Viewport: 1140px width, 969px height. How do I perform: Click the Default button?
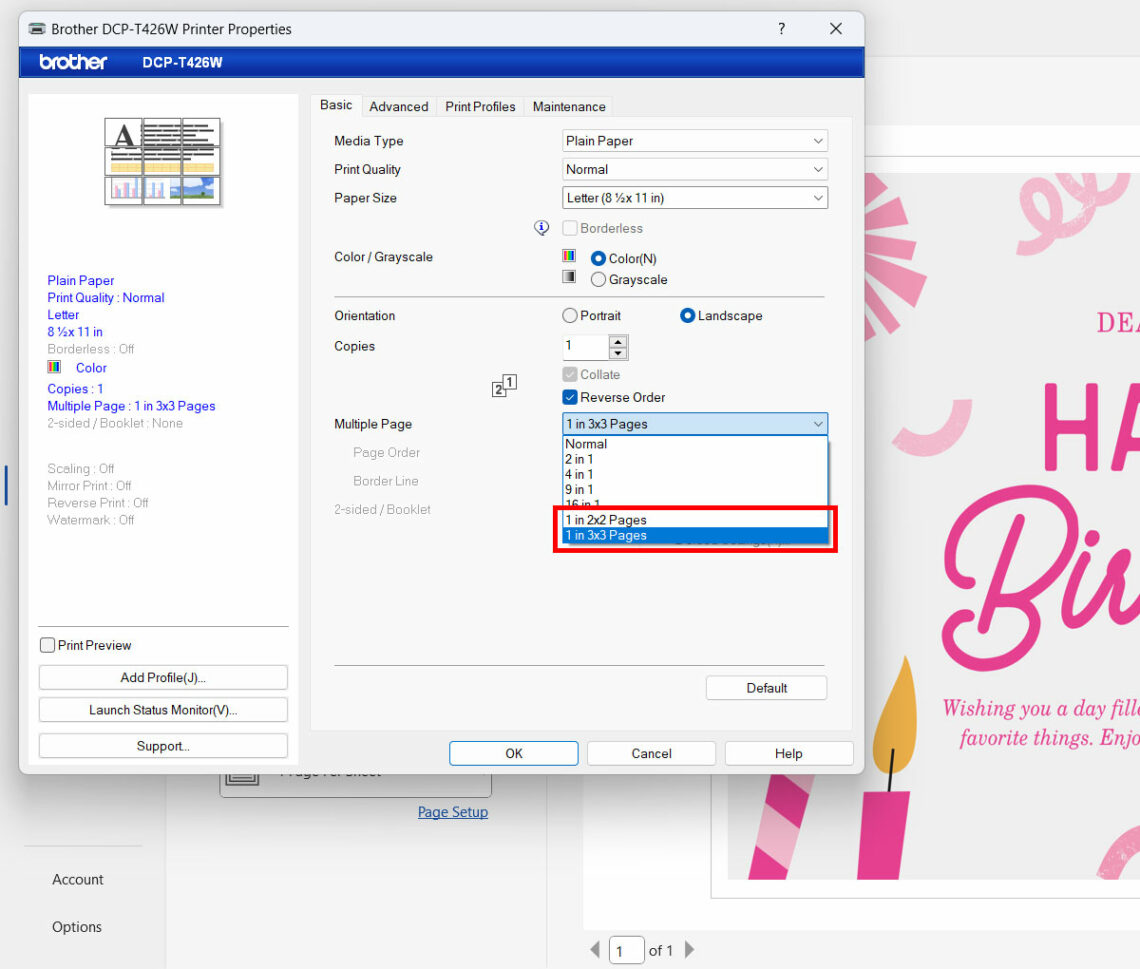766,688
